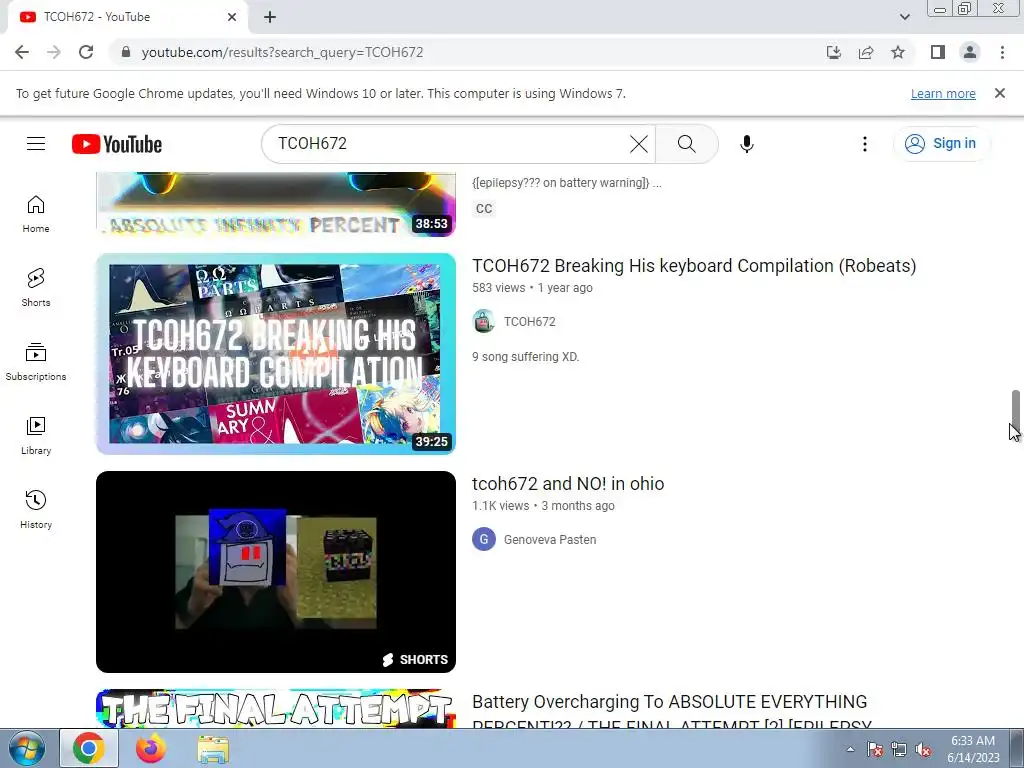Dismiss the Chrome update notification bar
Screen dimensions: 1024x768
pos(999,93)
